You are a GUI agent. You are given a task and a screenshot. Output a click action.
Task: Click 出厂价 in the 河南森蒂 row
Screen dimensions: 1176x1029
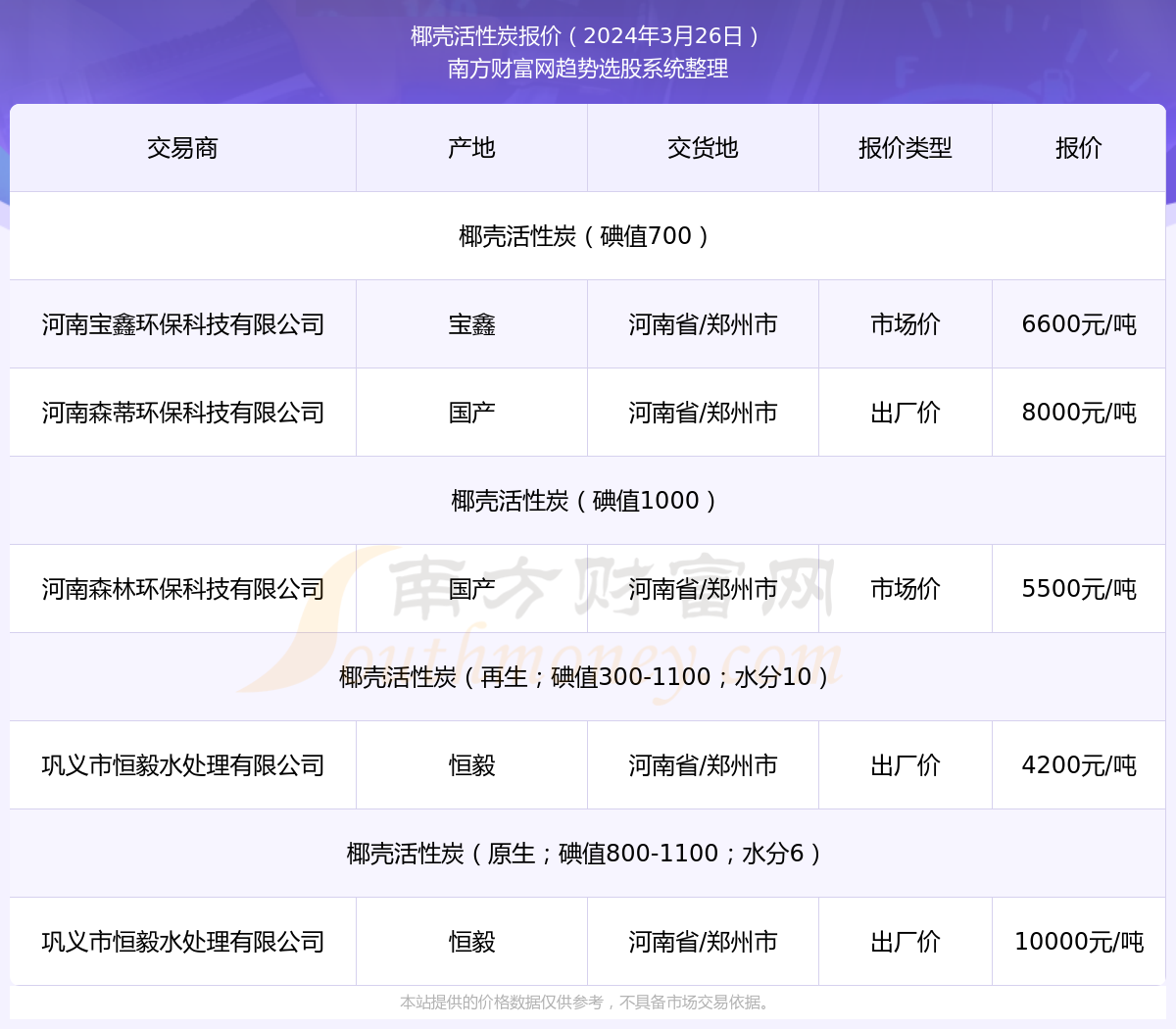[906, 413]
